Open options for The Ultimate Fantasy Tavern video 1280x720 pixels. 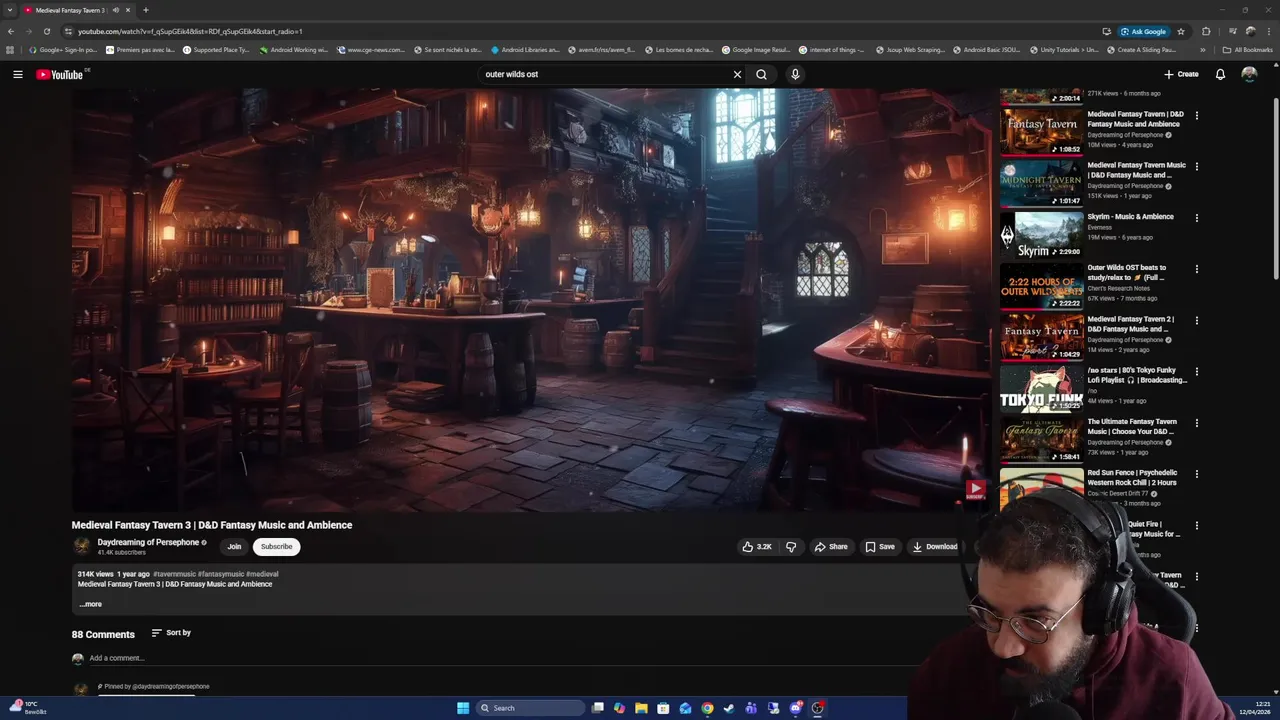tap(1196, 422)
